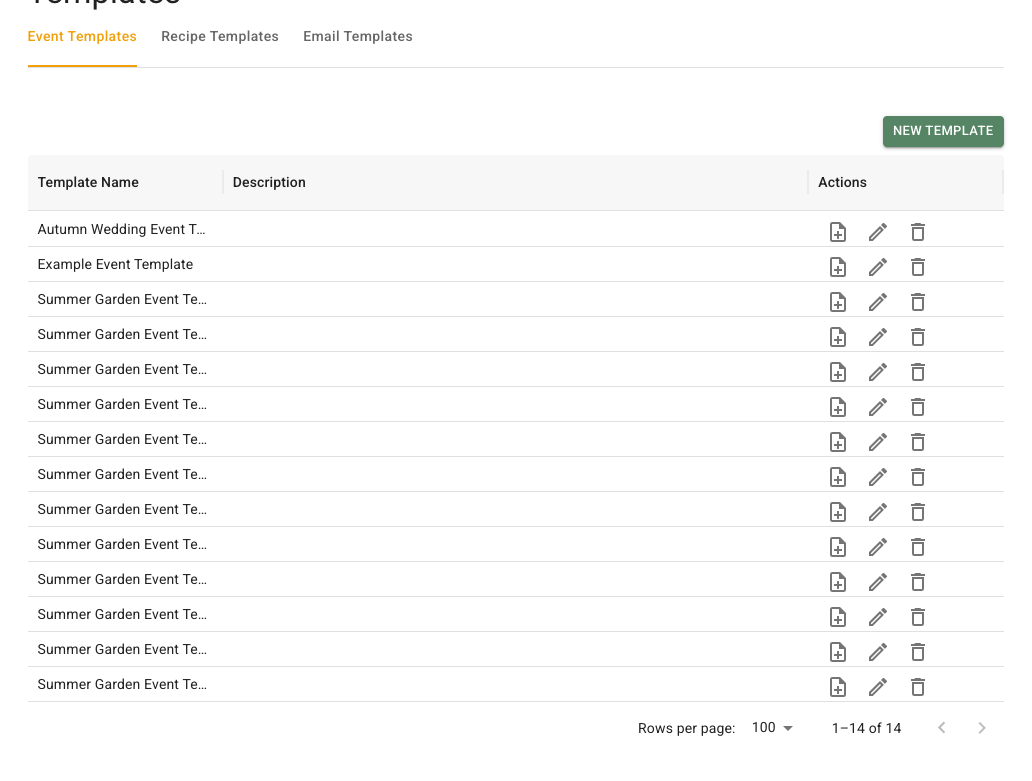
Task: Create event from last Summer Garden template
Action: pyautogui.click(x=837, y=687)
